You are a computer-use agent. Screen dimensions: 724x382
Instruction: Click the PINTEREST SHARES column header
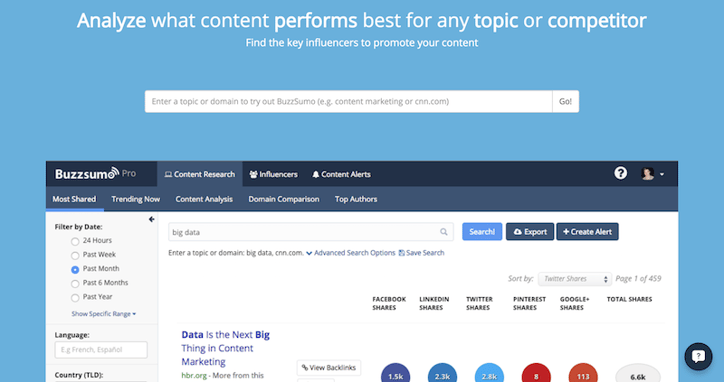(x=529, y=303)
